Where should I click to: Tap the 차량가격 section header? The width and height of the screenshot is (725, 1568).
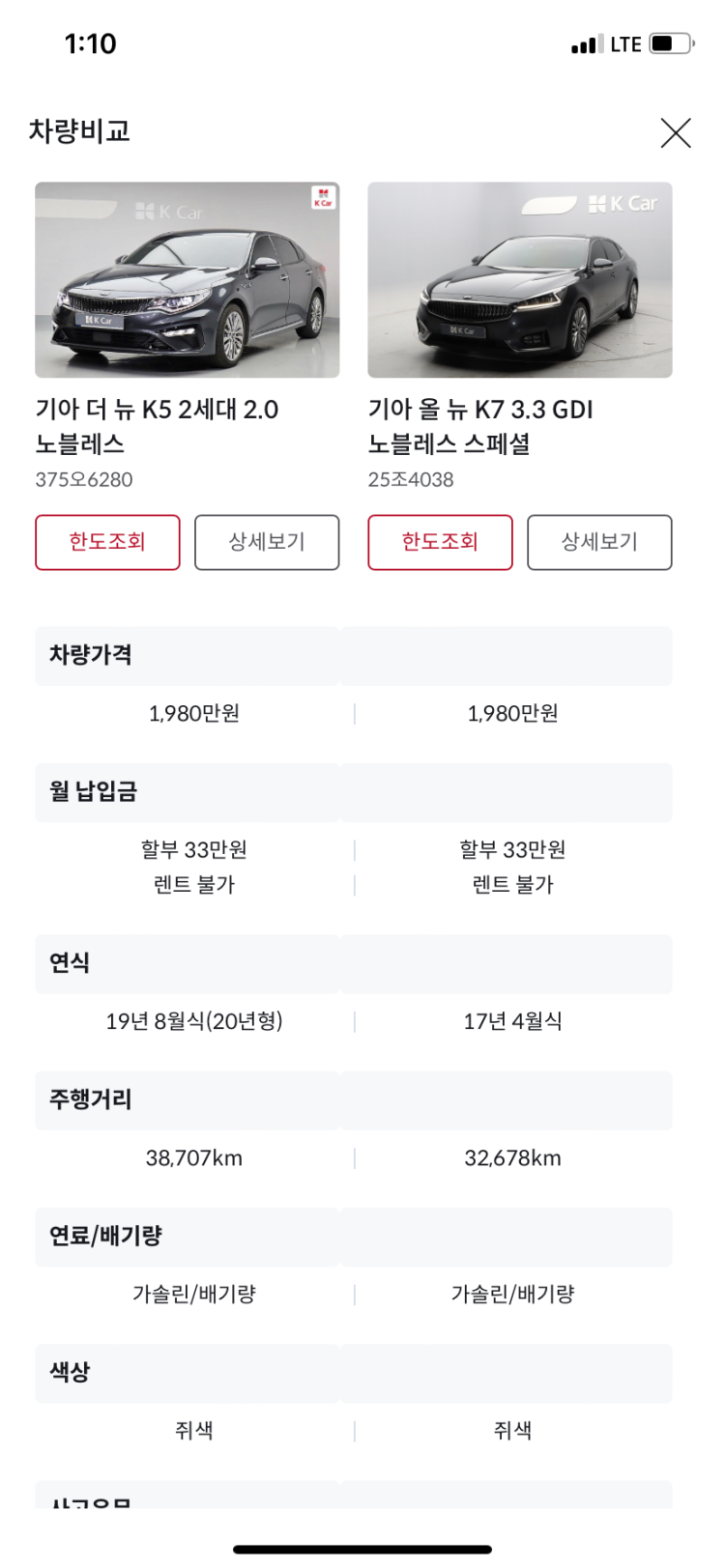coord(91,656)
